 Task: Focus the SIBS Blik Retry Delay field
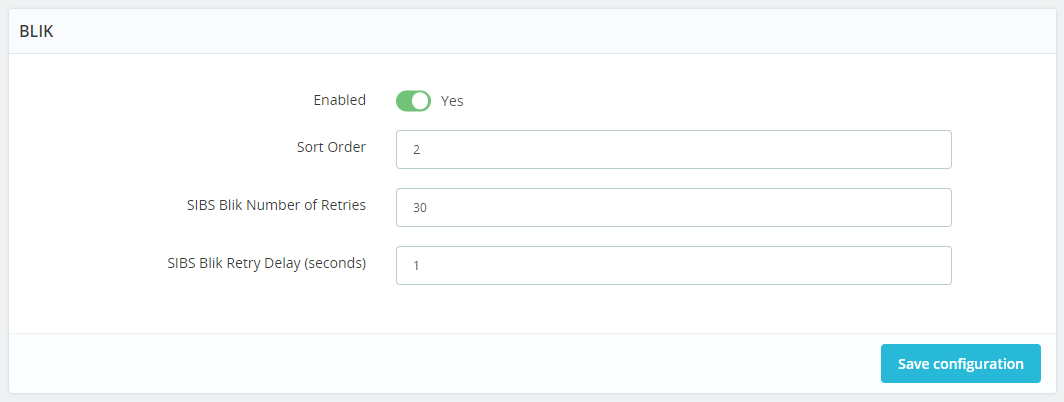(x=673, y=265)
